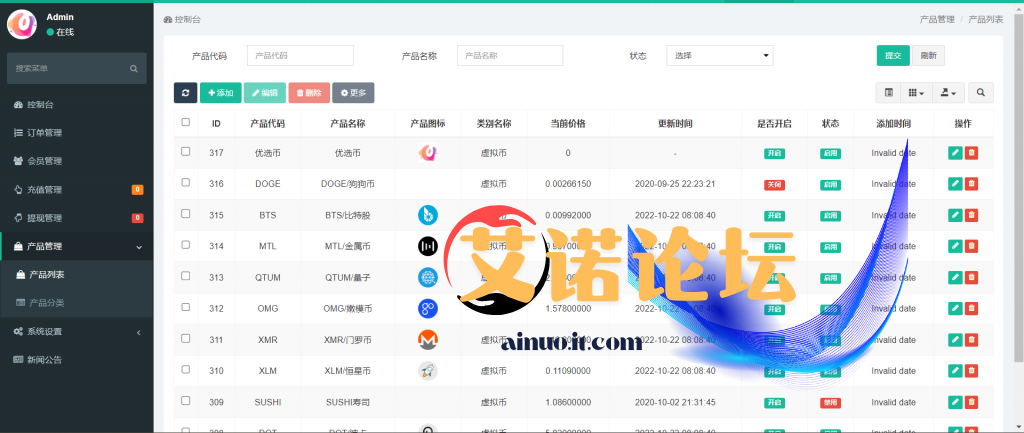Click the 添加 add button
Screen dimensions: 1024x433
pos(221,93)
